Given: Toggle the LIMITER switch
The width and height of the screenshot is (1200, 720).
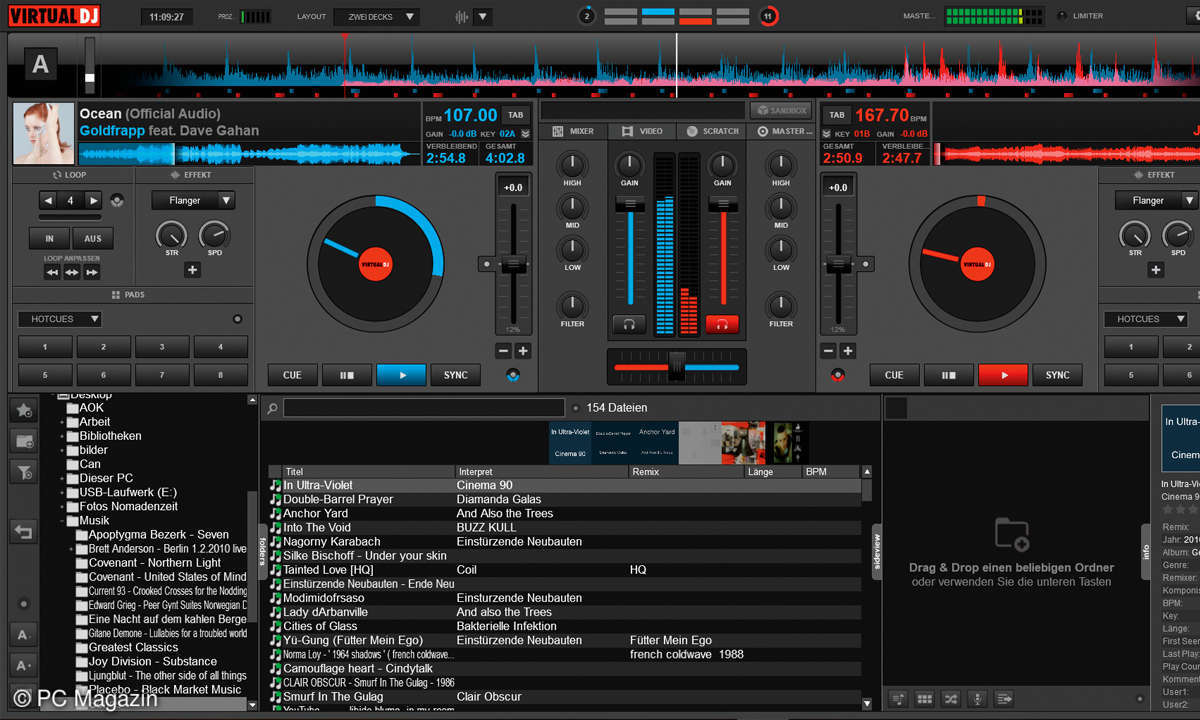Looking at the screenshot, I should 1061,16.
